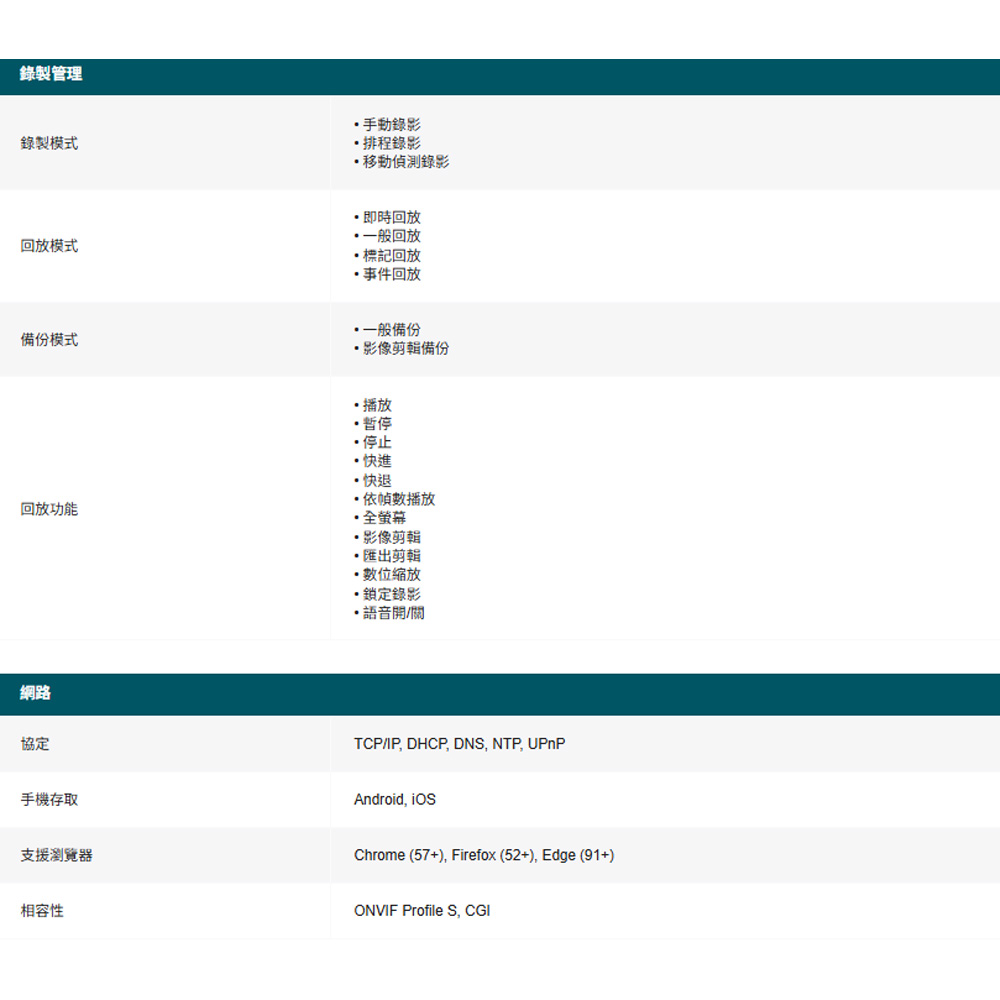This screenshot has height=1000, width=1000.
Task: Select the 事件回放 list entry
Action: pos(391,274)
